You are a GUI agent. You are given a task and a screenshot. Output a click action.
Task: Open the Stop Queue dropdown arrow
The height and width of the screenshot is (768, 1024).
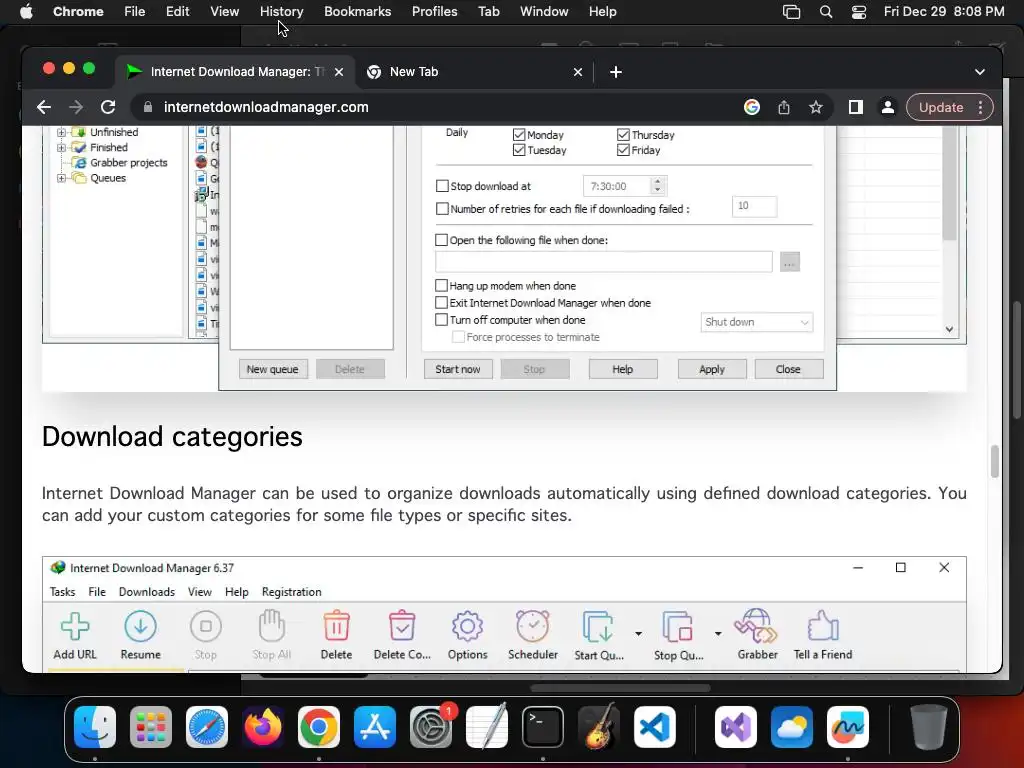click(718, 633)
